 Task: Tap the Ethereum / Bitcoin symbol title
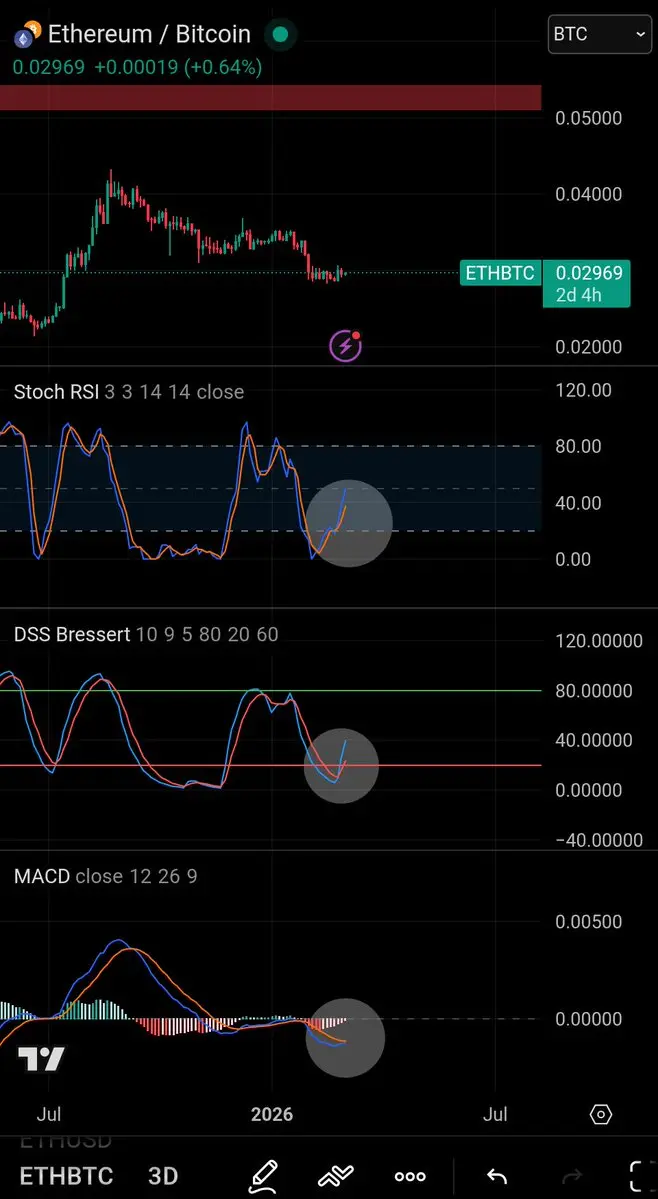pyautogui.click(x=149, y=34)
